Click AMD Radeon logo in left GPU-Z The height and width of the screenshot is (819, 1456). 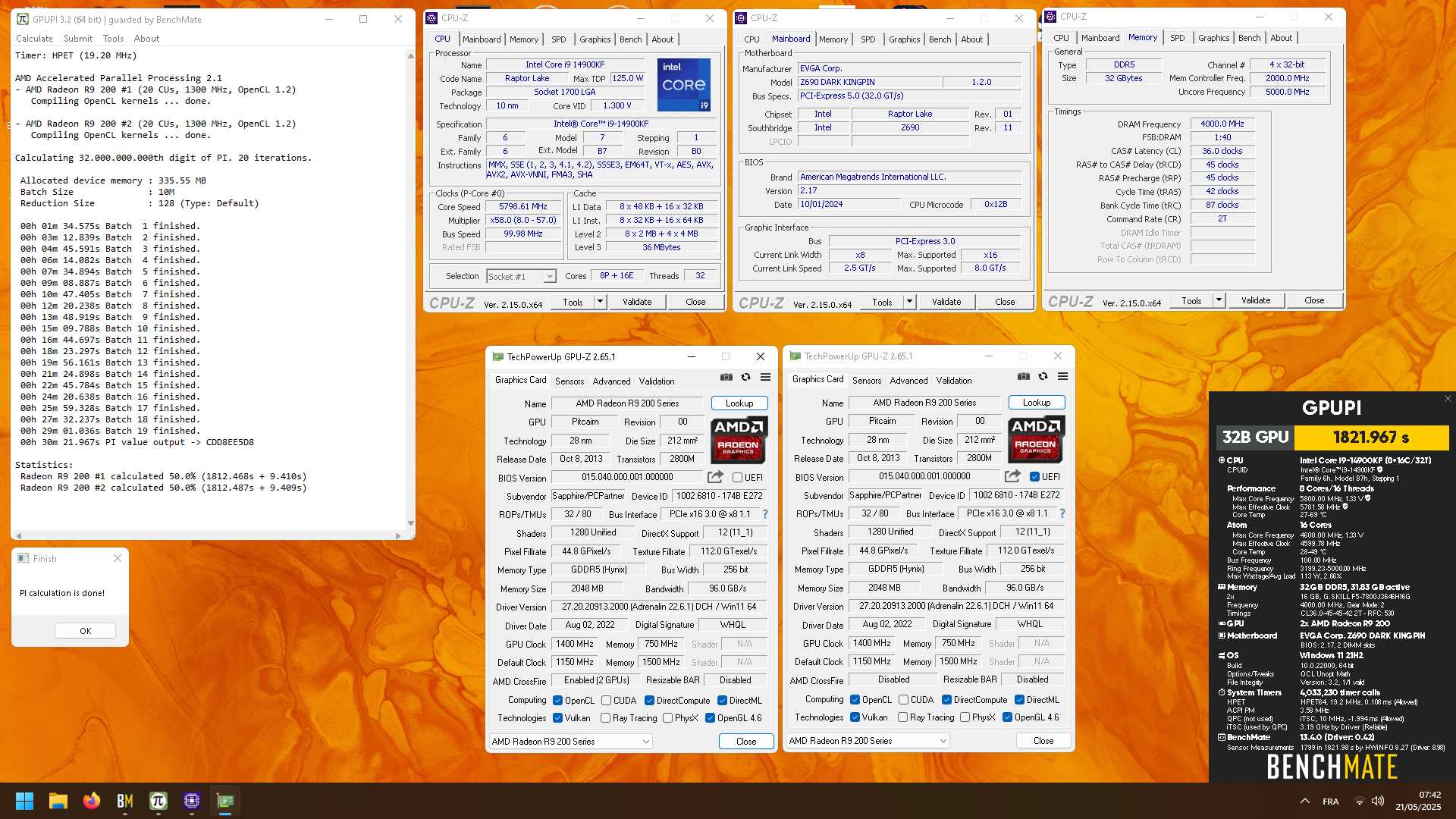pos(739,439)
